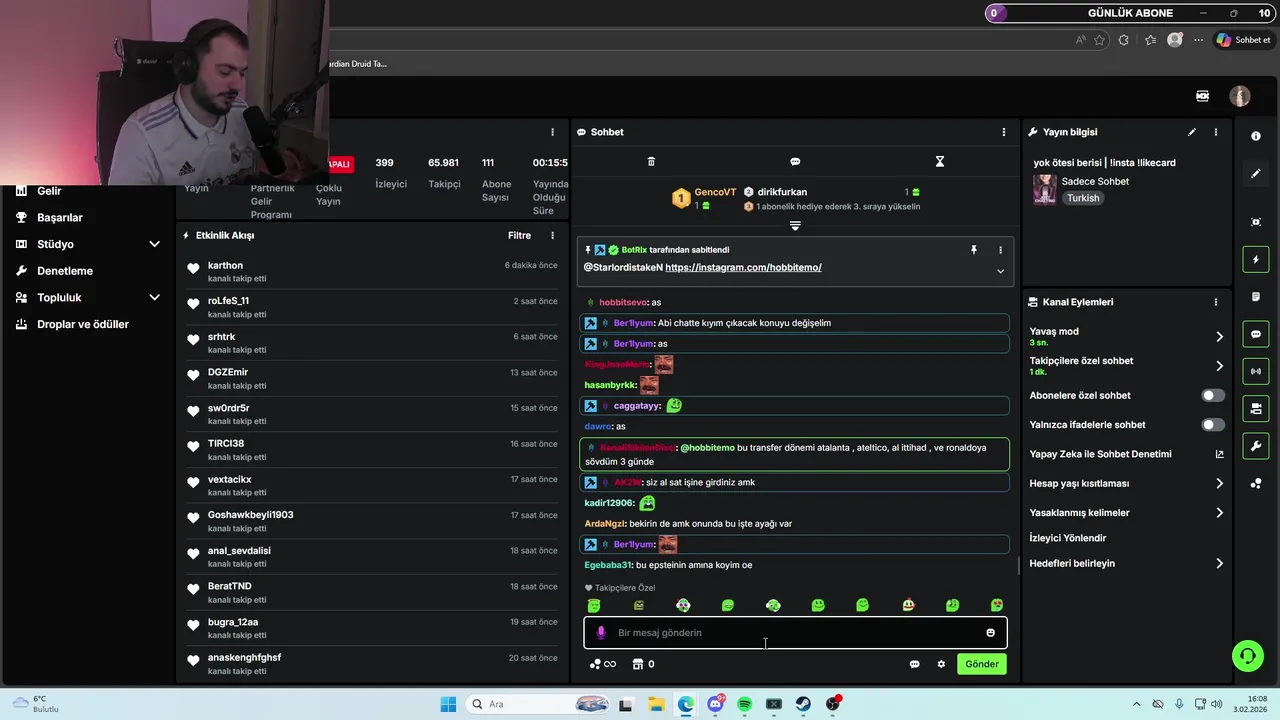Click the camera icon in right sidebar
The image size is (1280, 720).
click(x=1256, y=408)
